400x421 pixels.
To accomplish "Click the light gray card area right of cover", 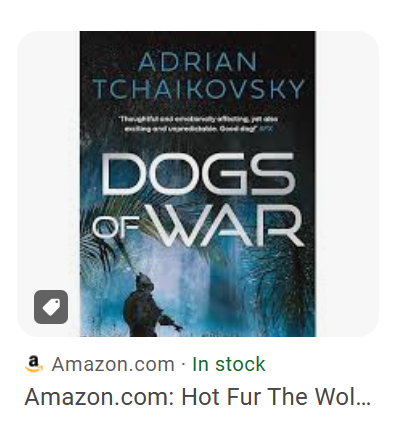I will pyautogui.click(x=347, y=184).
